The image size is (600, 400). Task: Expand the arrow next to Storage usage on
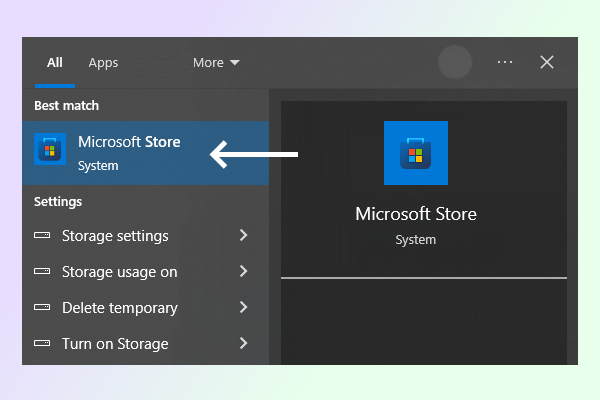tap(243, 272)
